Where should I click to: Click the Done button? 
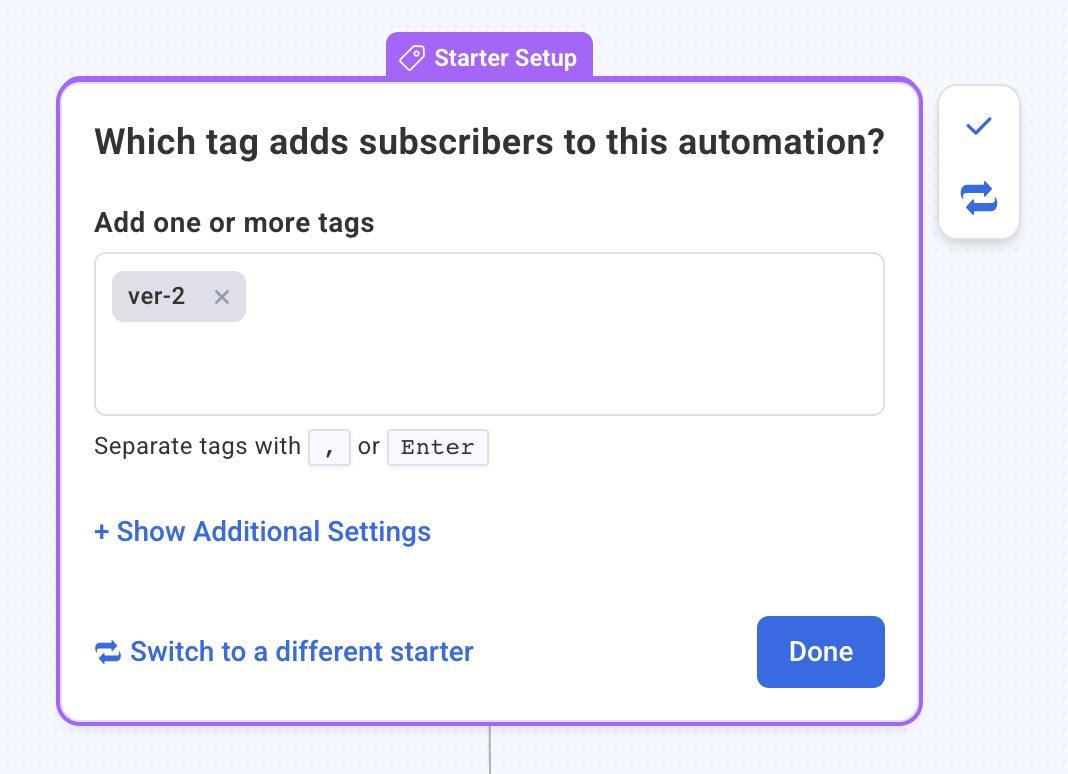[820, 652]
